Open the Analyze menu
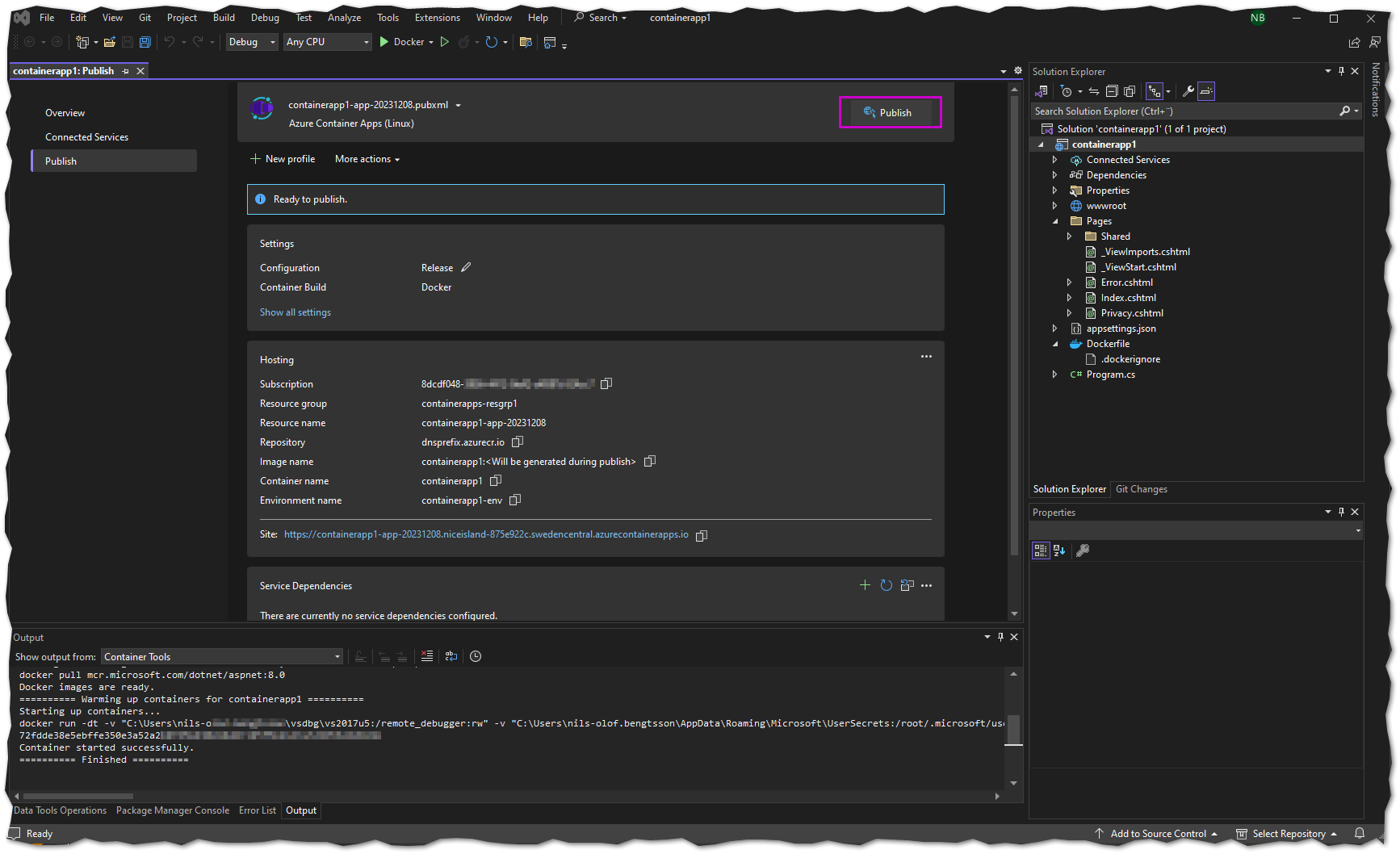1400x854 pixels. tap(344, 18)
